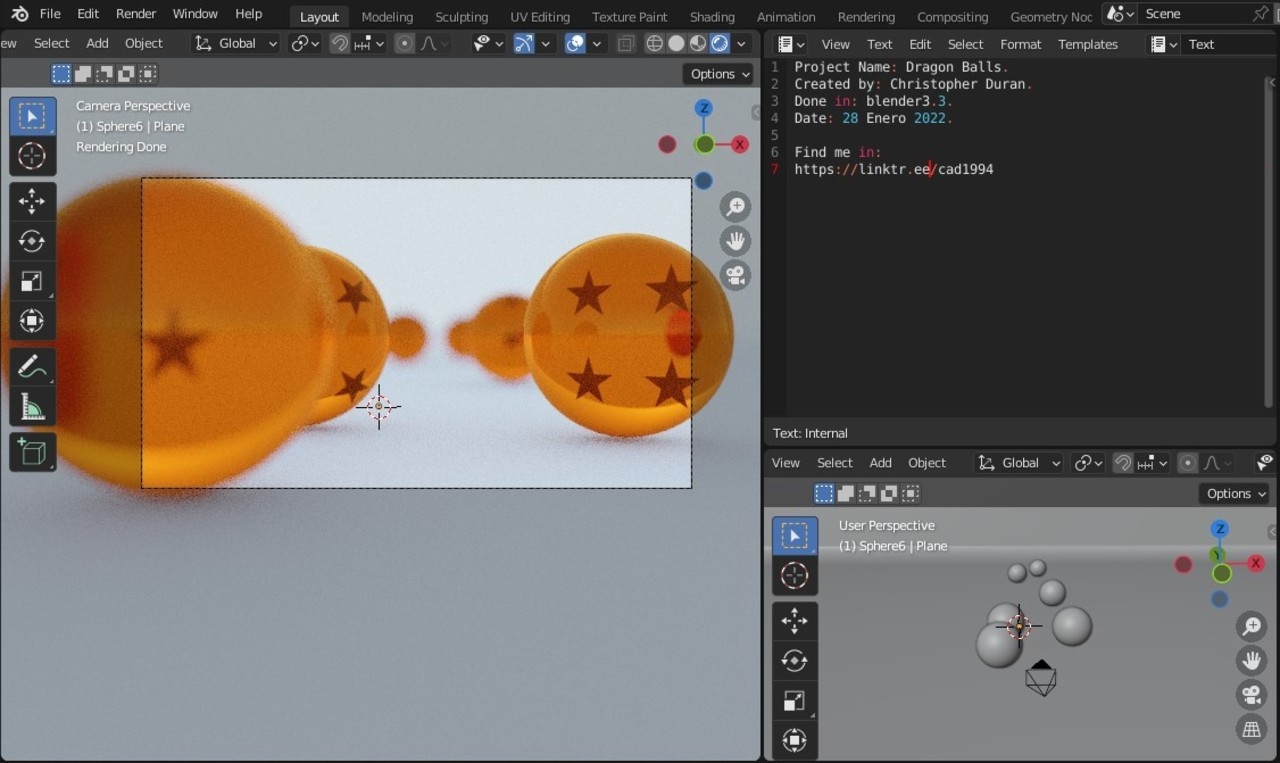Open the Scene selector dropdown
Image resolution: width=1280 pixels, height=763 pixels.
click(x=1119, y=14)
